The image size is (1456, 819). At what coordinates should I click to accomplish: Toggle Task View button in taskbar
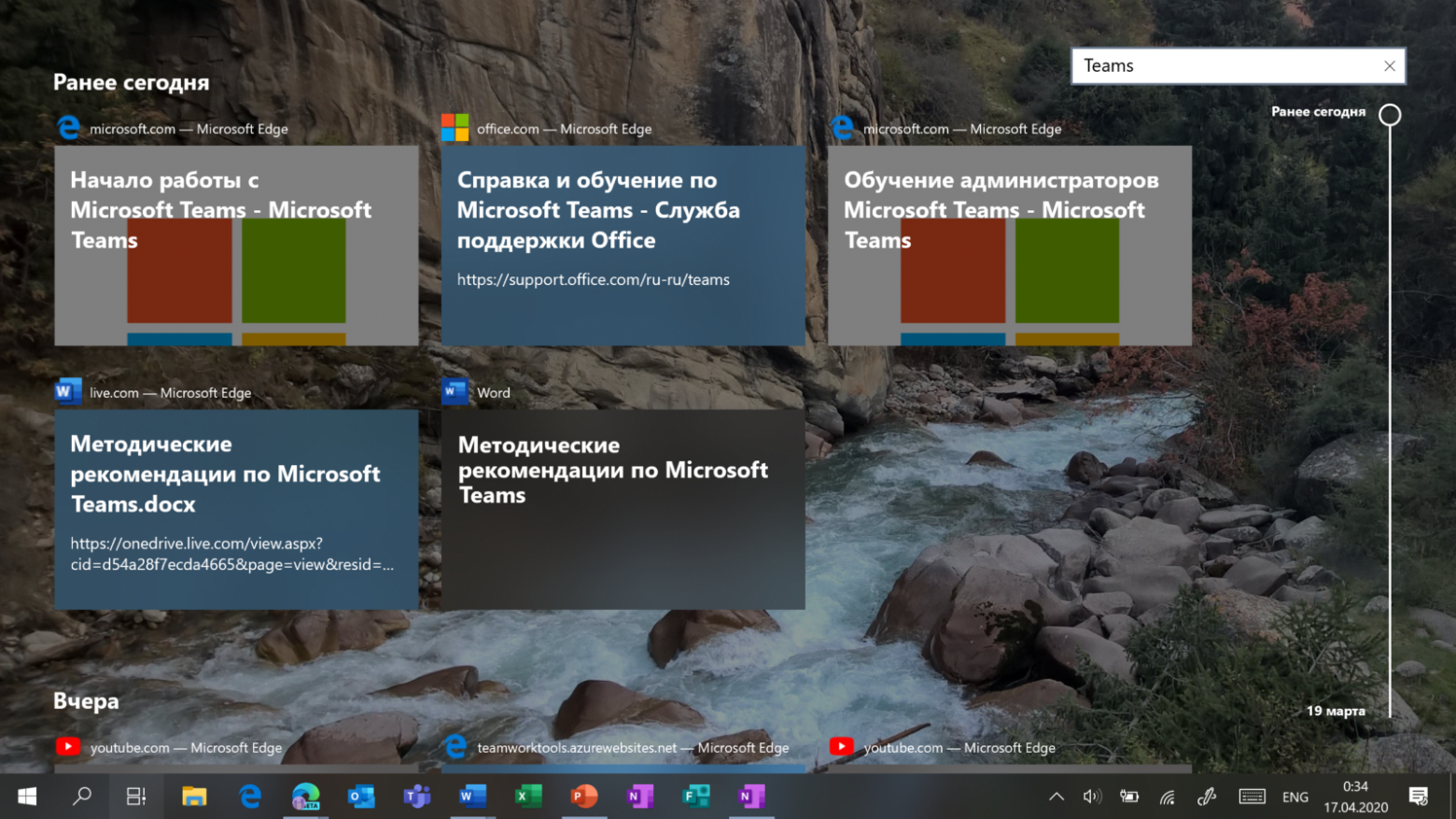point(136,797)
